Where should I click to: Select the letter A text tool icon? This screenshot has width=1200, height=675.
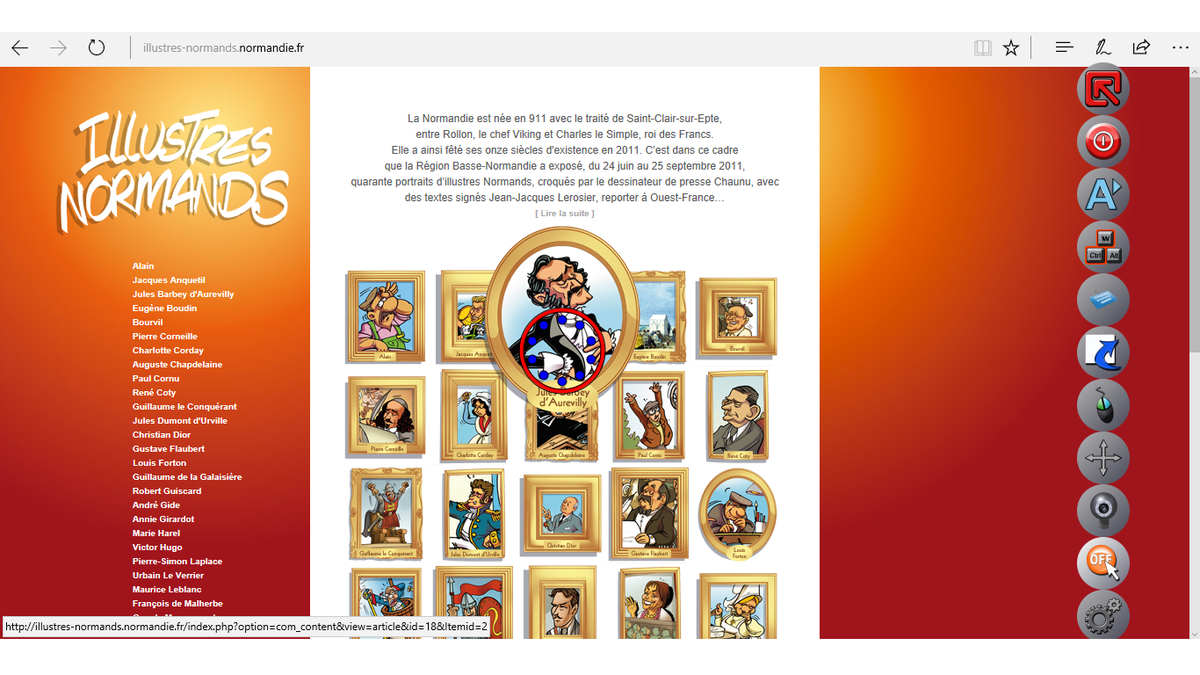coord(1103,194)
